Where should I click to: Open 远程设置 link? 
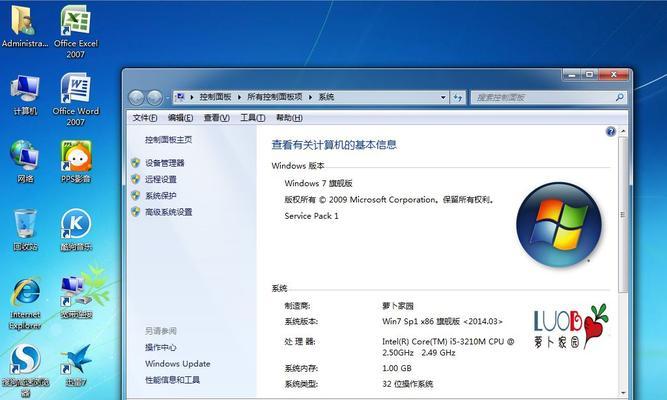(160, 179)
